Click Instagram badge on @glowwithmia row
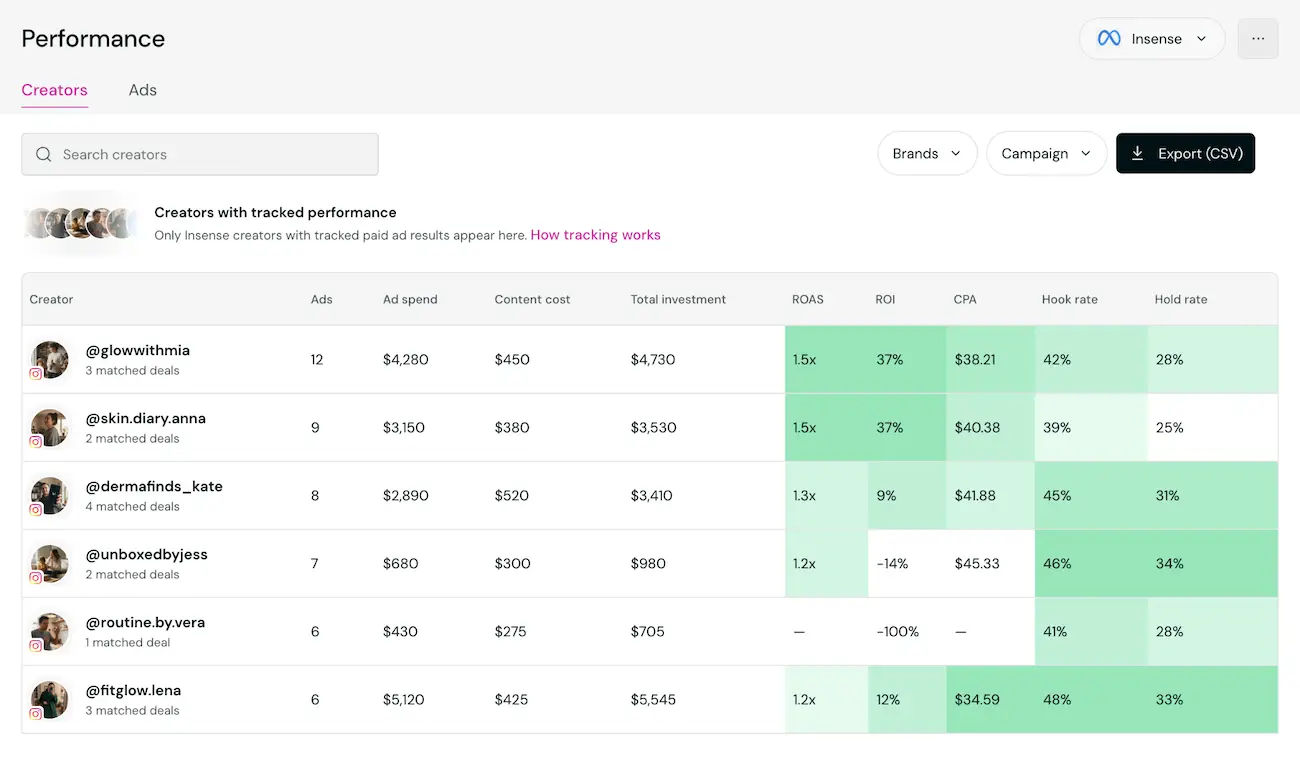This screenshot has width=1300, height=760. coord(35,374)
